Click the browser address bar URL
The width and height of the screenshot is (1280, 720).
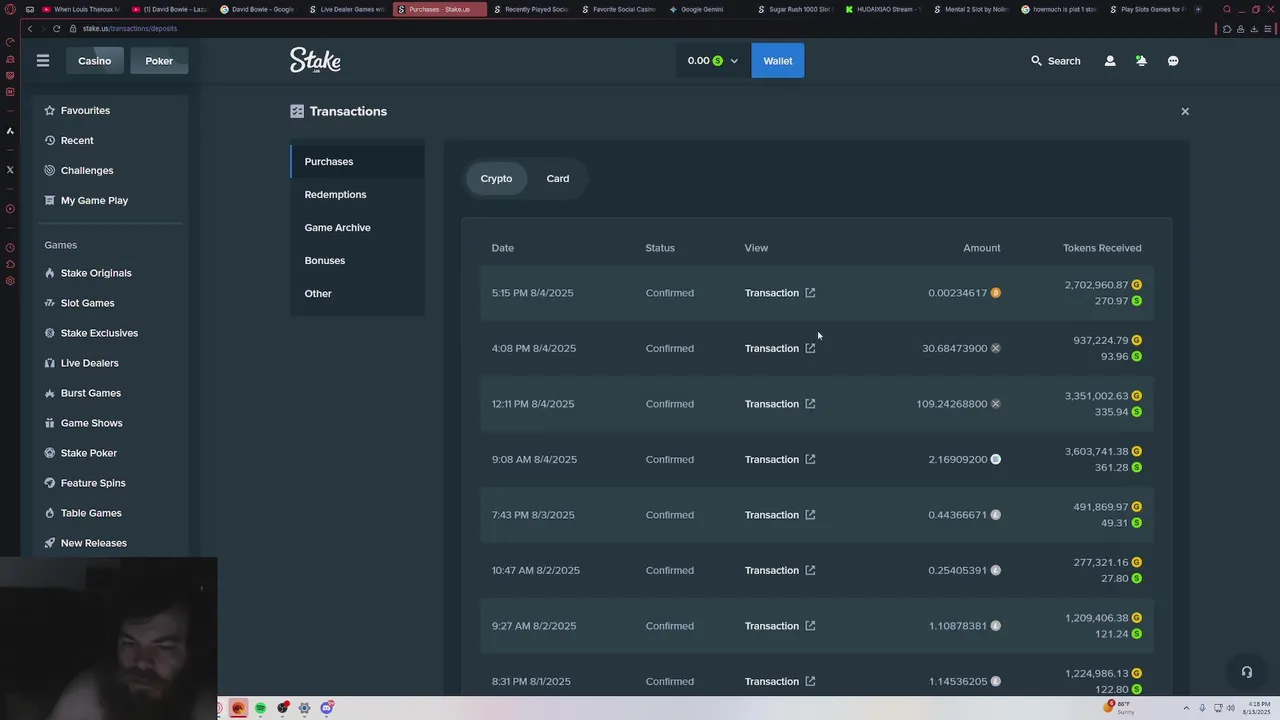tap(130, 28)
